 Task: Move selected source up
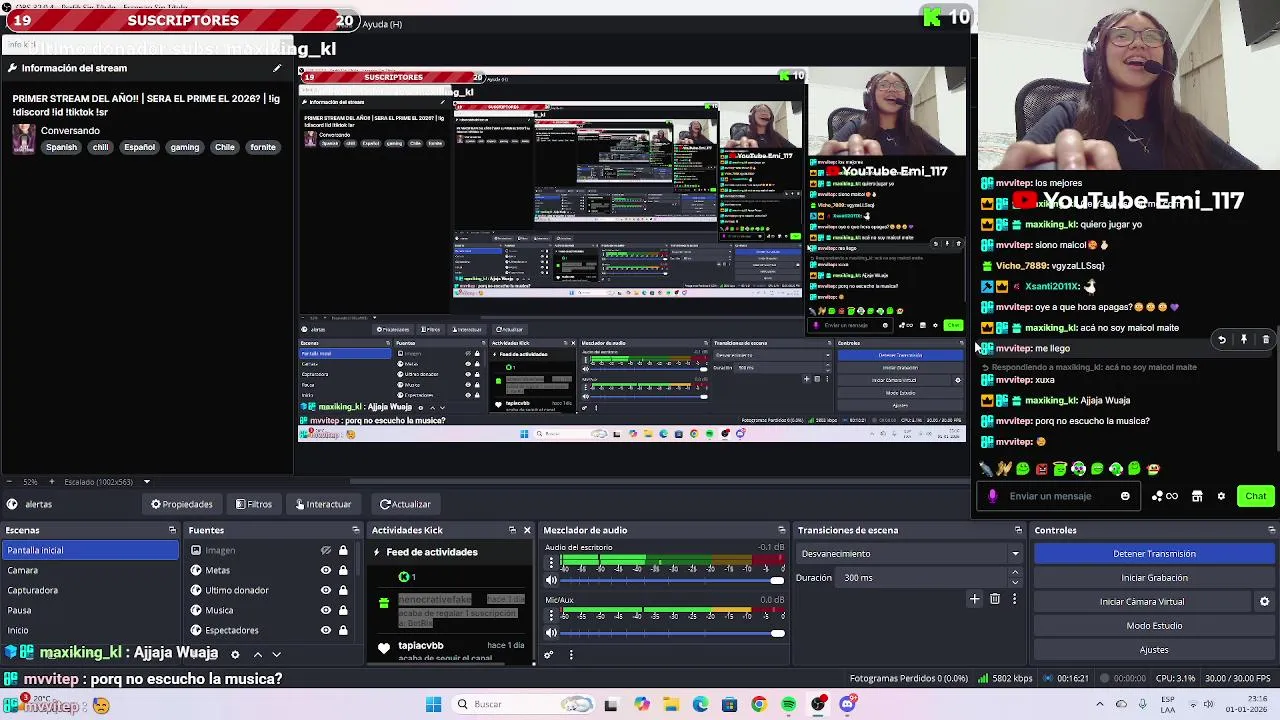(x=257, y=654)
